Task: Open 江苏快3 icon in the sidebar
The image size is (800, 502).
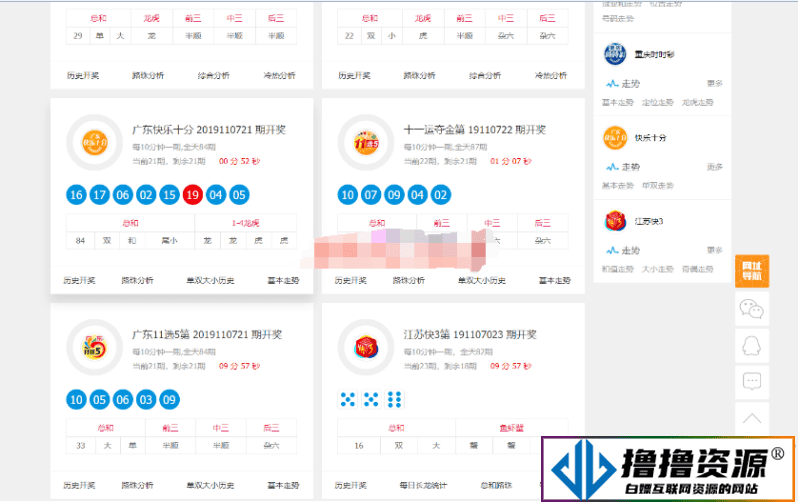Action: [x=615, y=221]
